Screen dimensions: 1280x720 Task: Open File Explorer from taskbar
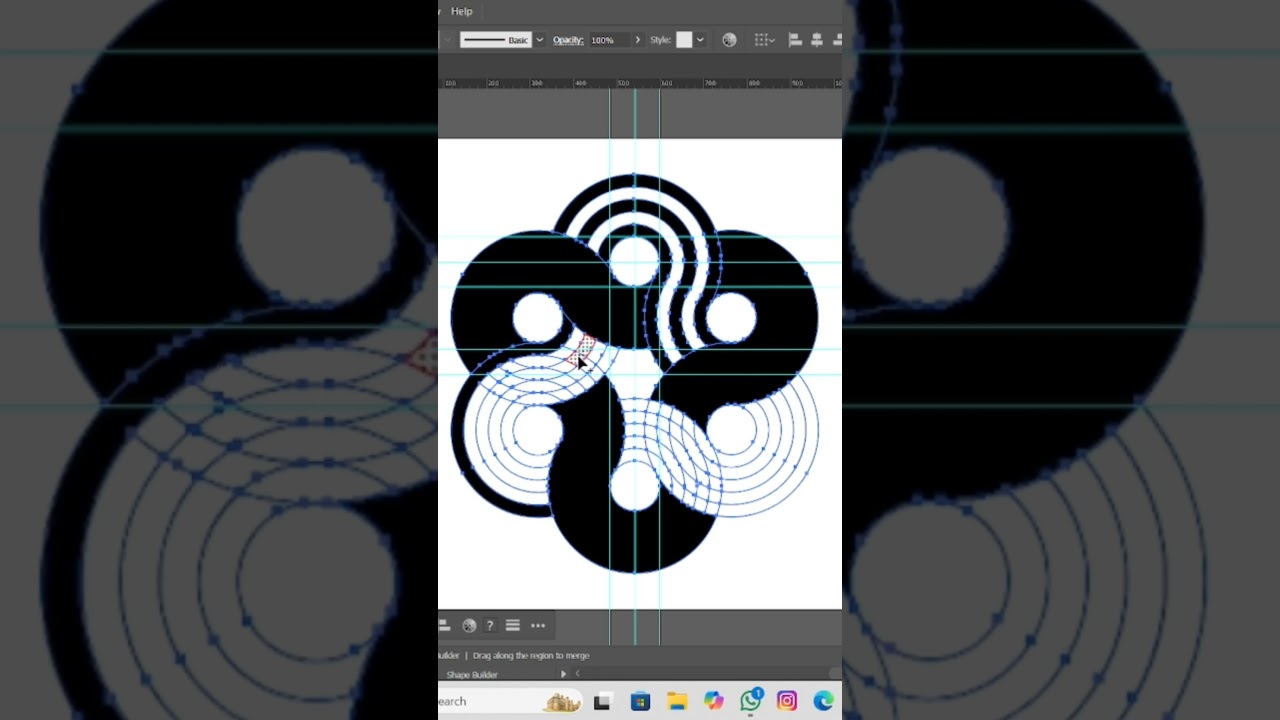point(677,702)
